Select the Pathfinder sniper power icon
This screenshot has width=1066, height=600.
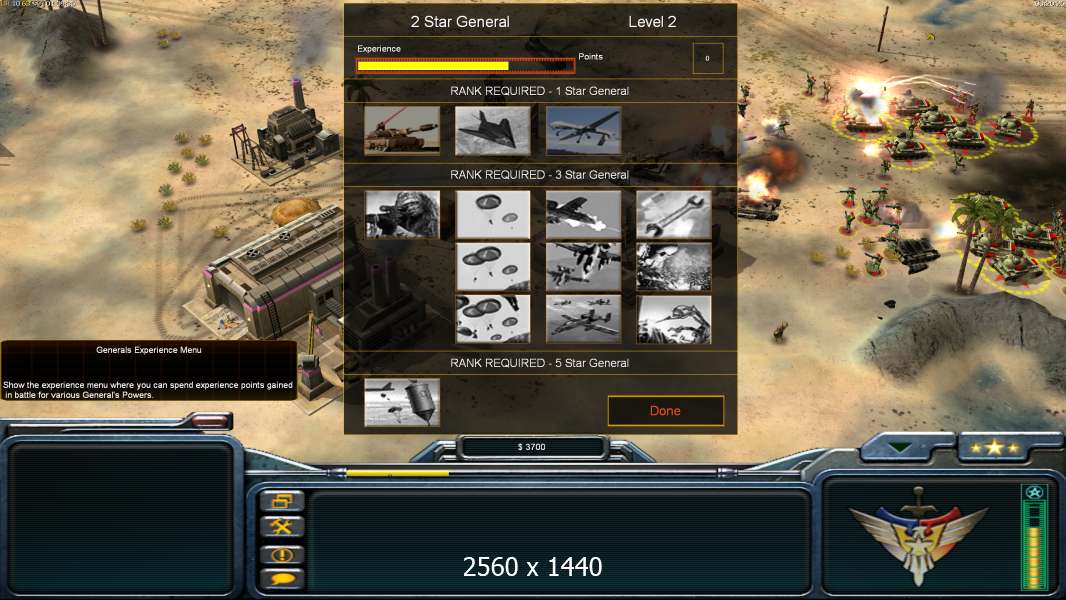tap(402, 214)
